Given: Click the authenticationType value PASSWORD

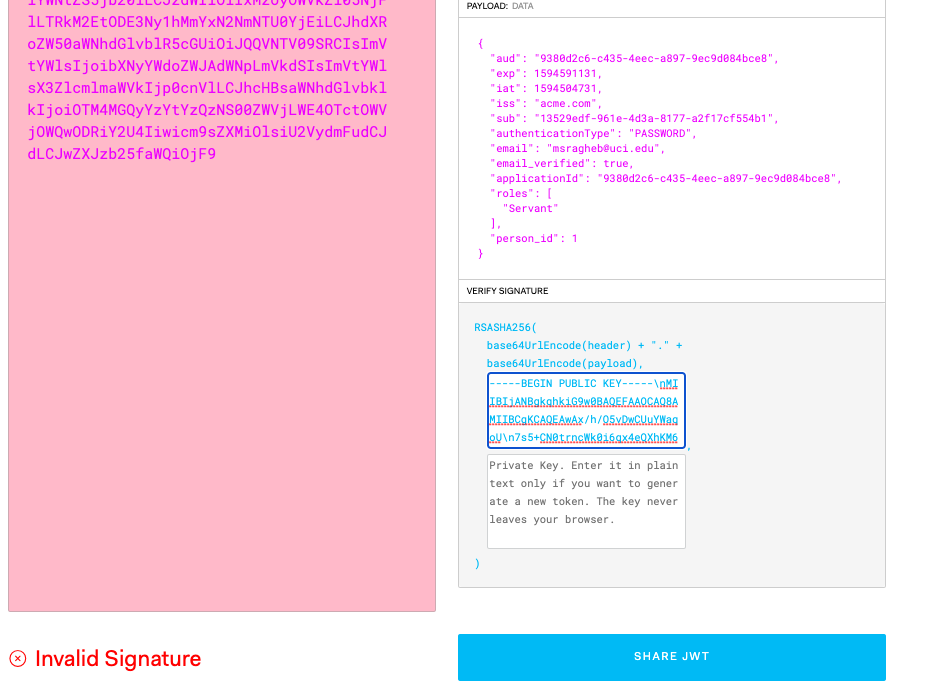Looking at the screenshot, I should (662, 133).
